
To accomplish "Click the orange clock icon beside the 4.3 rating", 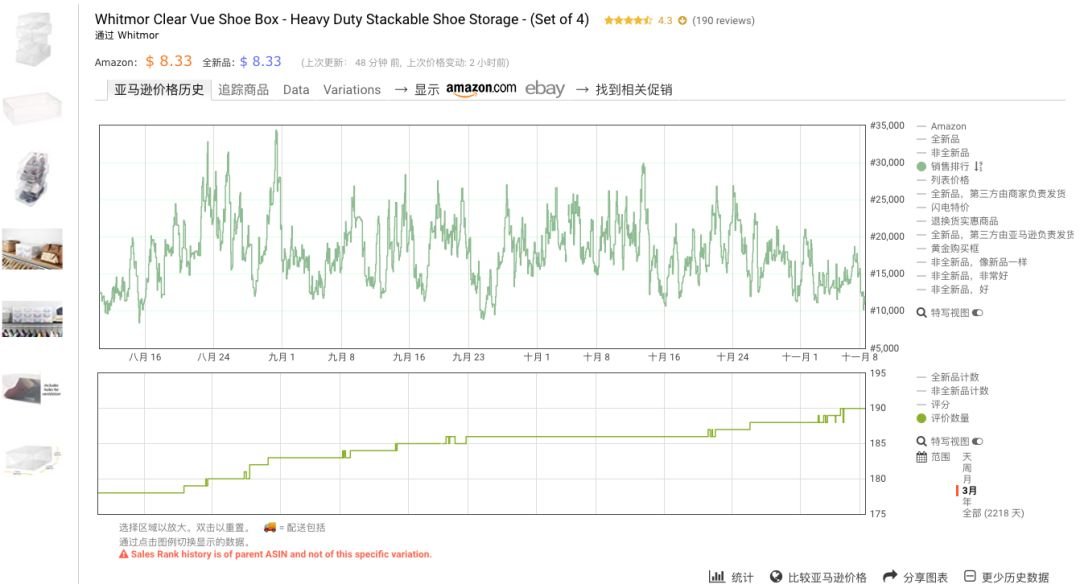I will click(682, 21).
